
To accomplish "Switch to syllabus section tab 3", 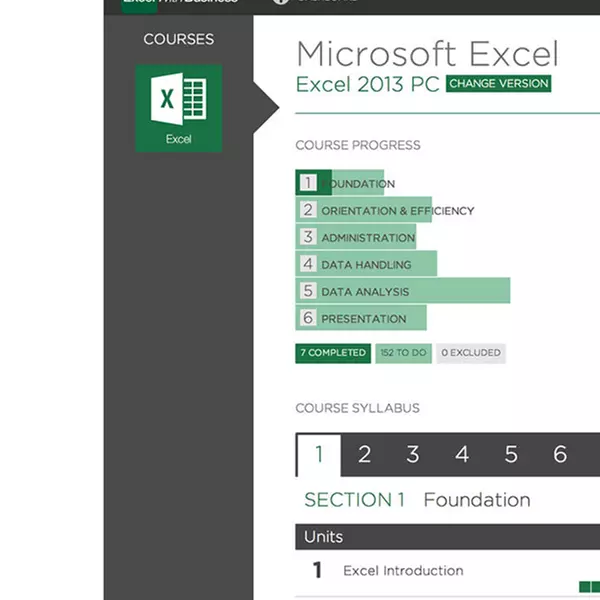I will pos(412,455).
